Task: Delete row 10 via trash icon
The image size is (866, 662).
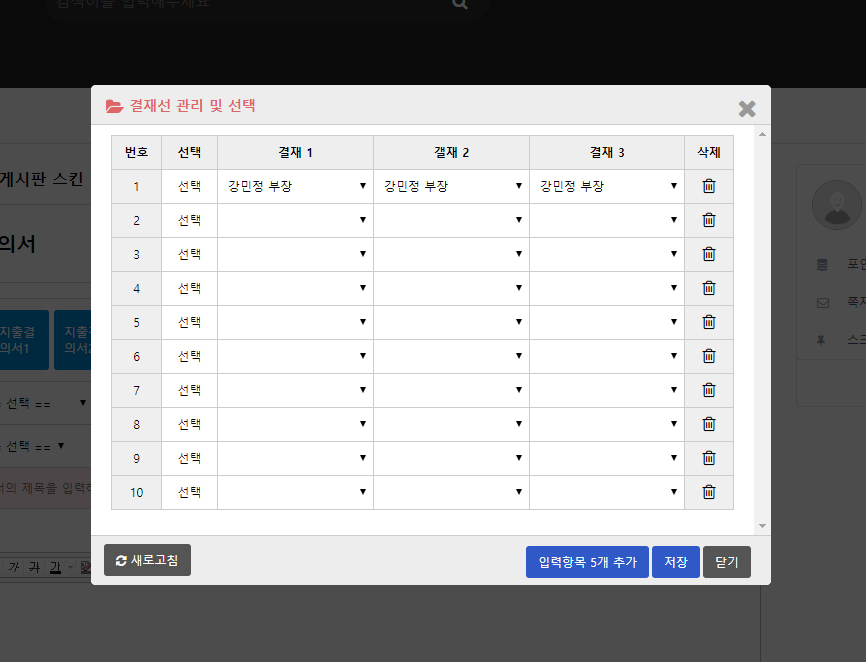Action: (709, 492)
